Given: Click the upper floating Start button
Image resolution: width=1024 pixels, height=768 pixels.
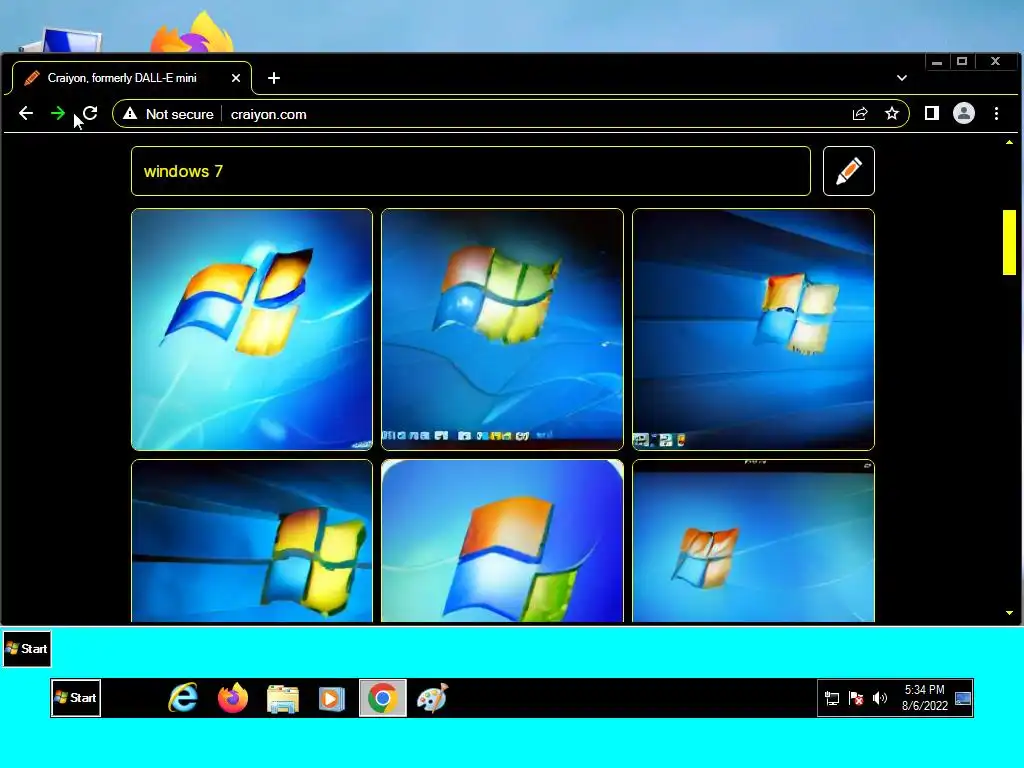Looking at the screenshot, I should pos(27,648).
